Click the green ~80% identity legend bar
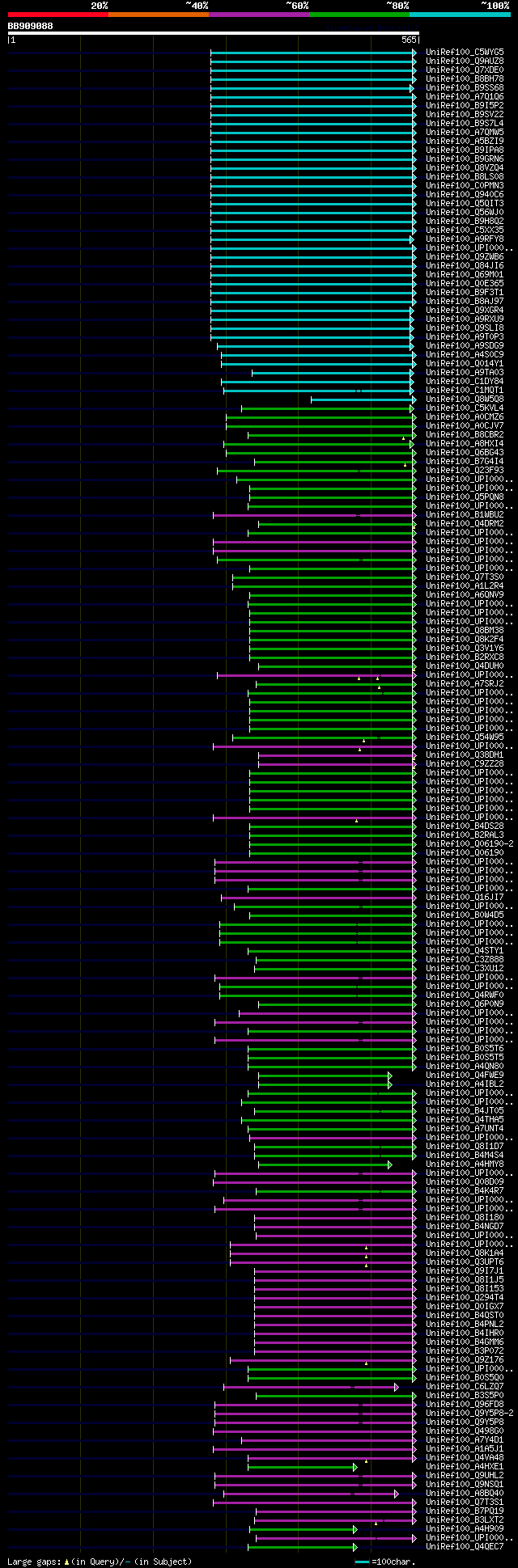 359,15
